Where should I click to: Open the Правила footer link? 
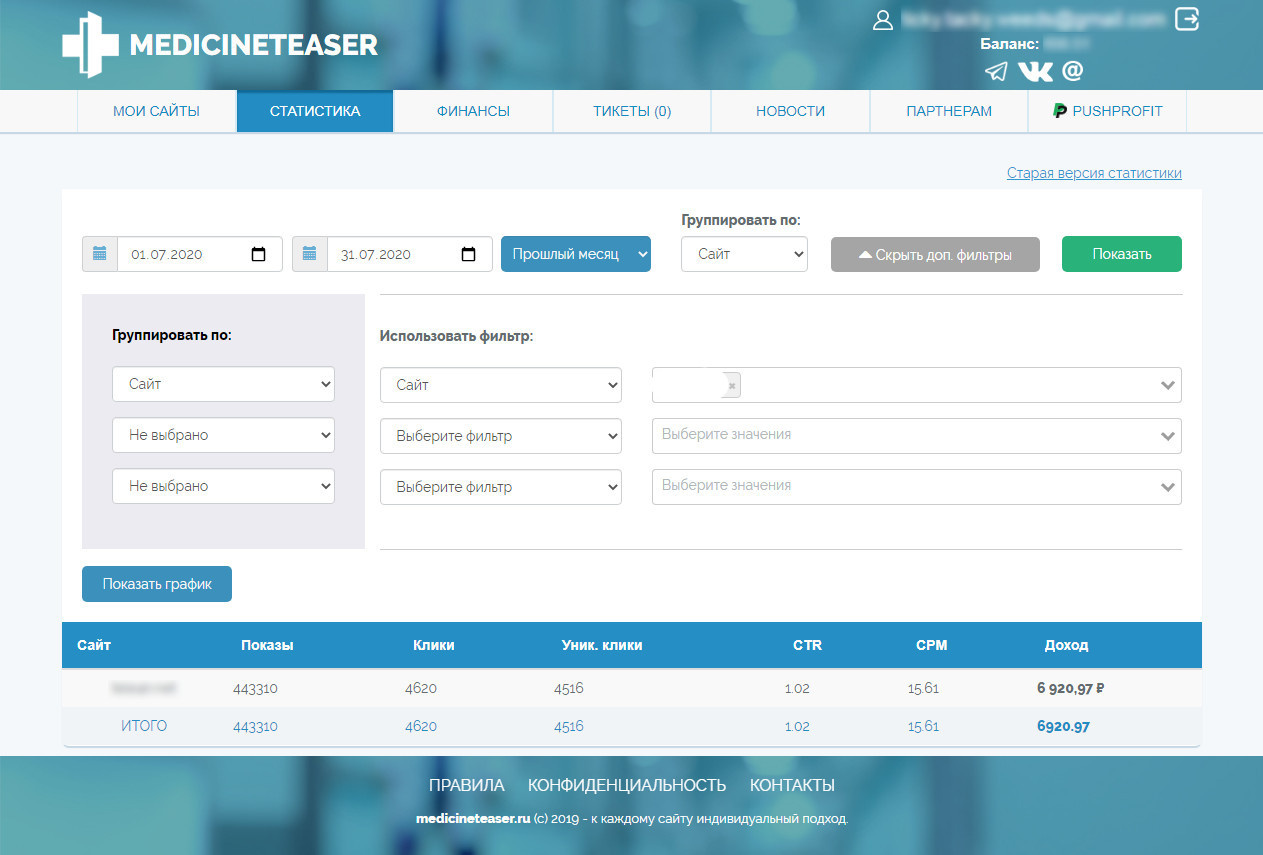click(x=466, y=785)
